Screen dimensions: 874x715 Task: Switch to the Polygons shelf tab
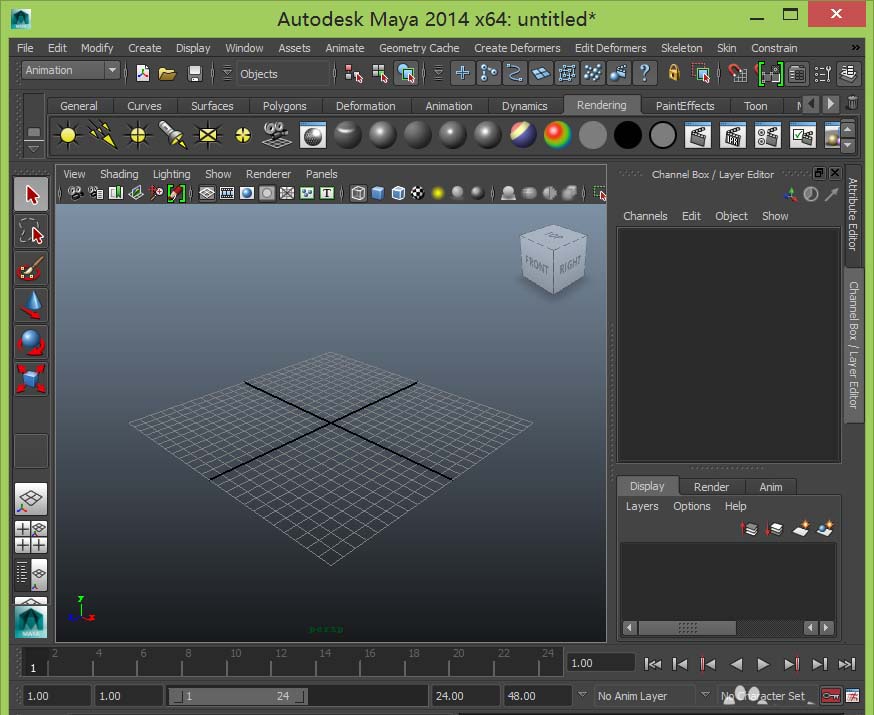coord(284,106)
